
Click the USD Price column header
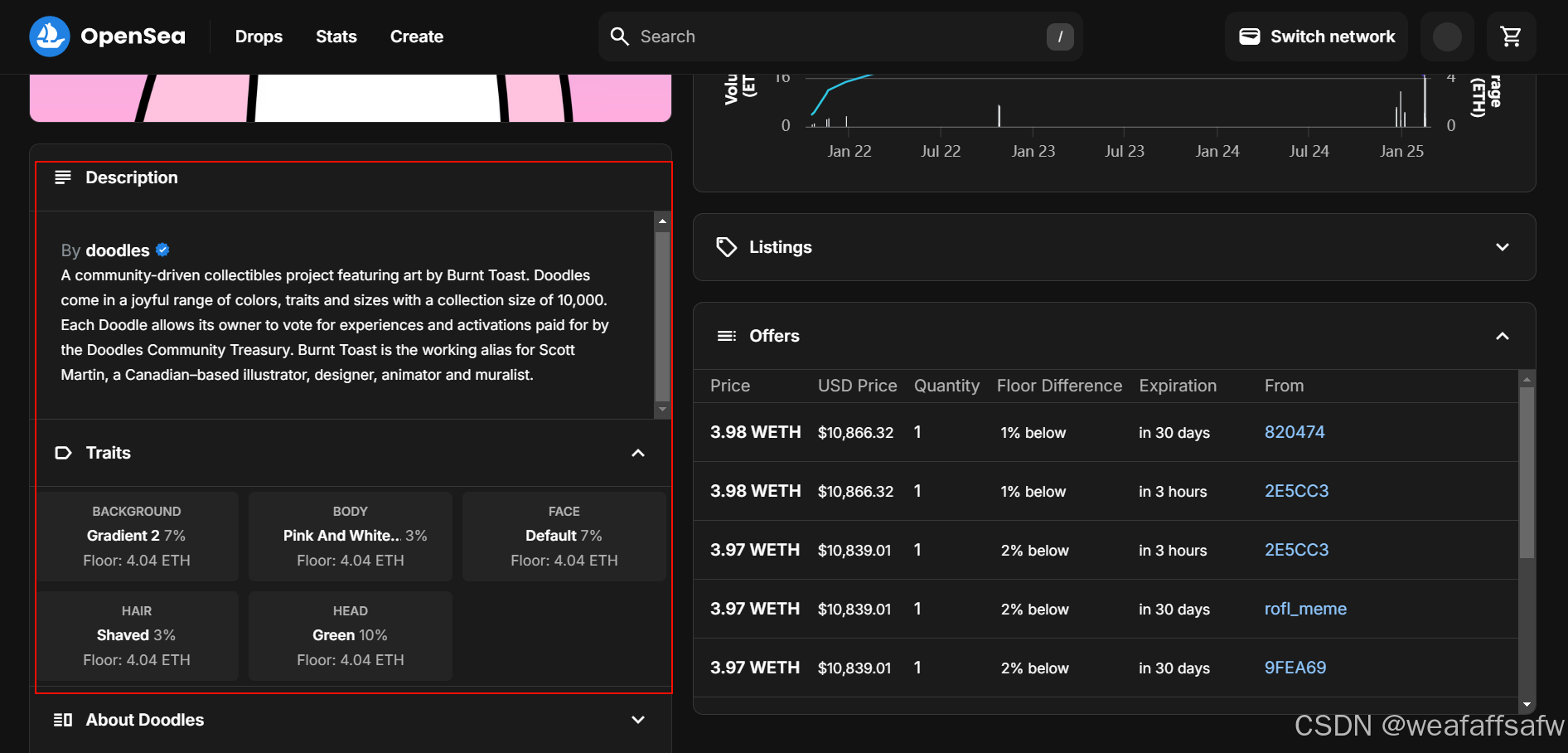click(858, 386)
